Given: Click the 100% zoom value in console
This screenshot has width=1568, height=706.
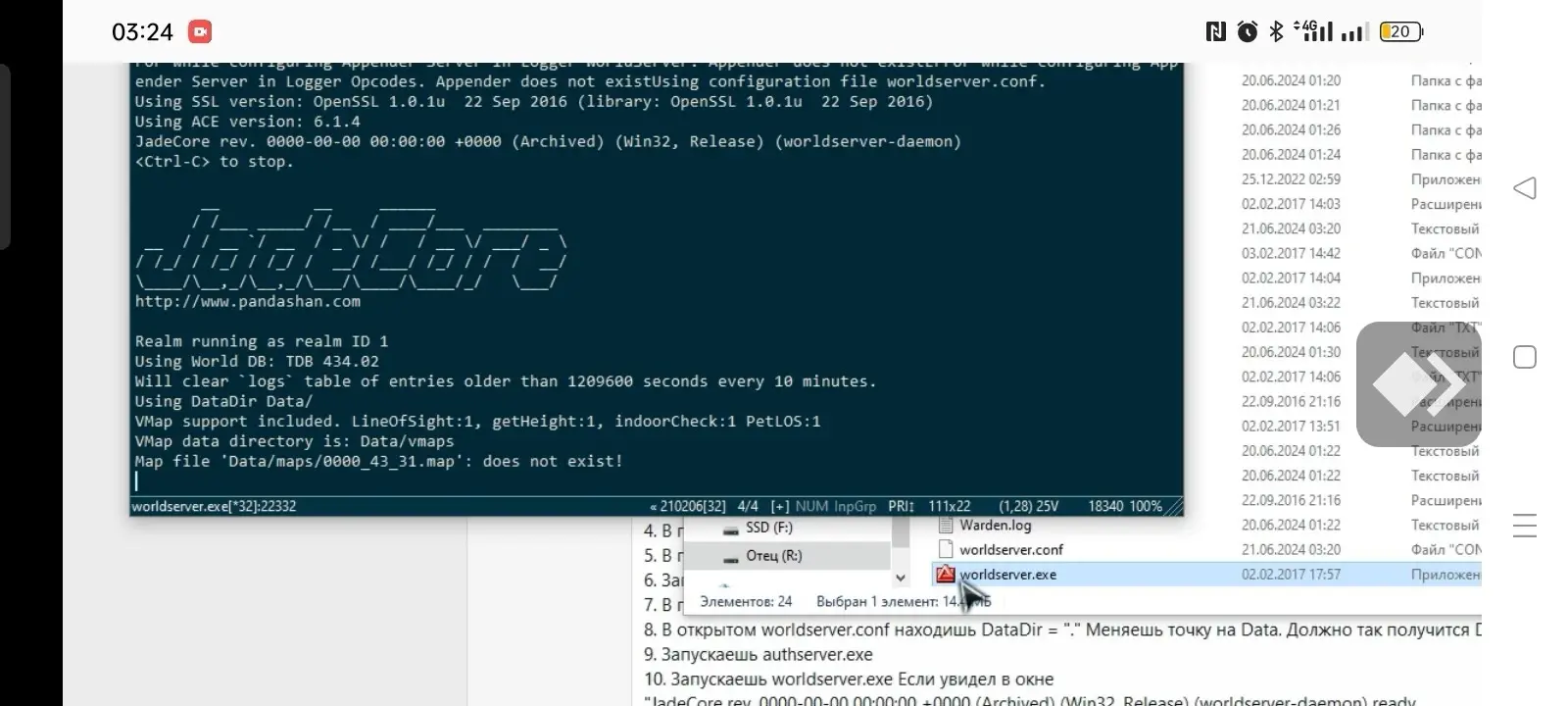Looking at the screenshot, I should (1146, 506).
